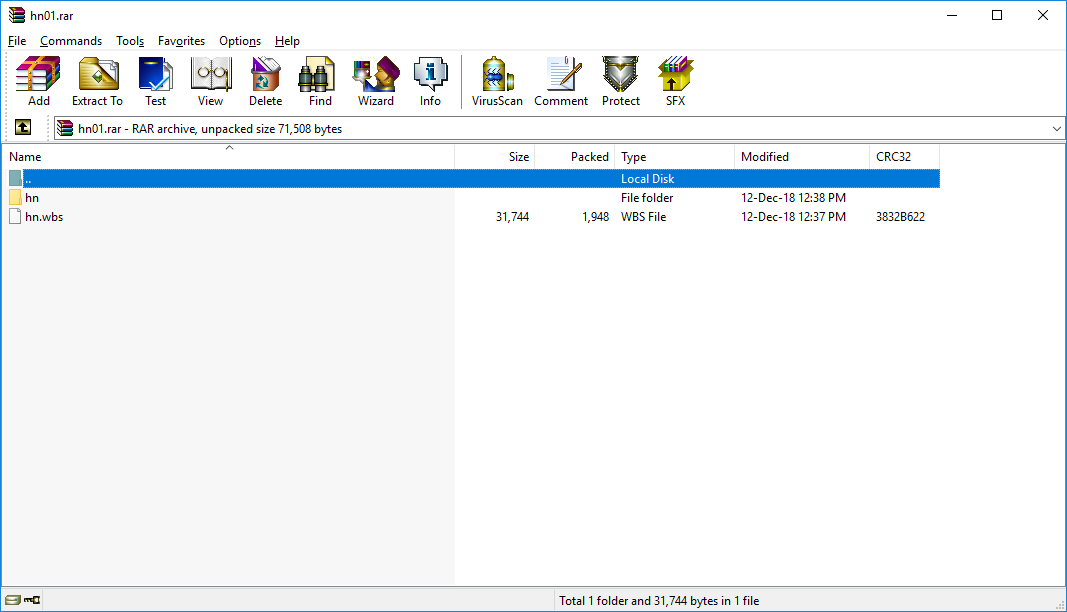Click the 'Local Disk' type cell

tap(648, 178)
